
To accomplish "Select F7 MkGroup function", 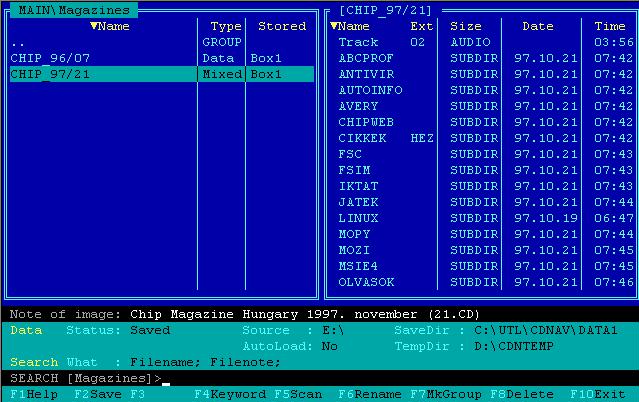I will tap(446, 394).
